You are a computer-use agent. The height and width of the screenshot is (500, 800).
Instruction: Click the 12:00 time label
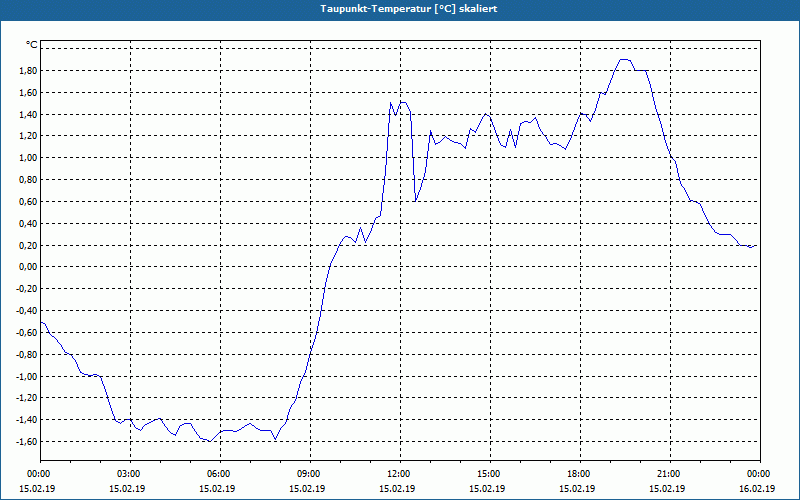tap(400, 474)
